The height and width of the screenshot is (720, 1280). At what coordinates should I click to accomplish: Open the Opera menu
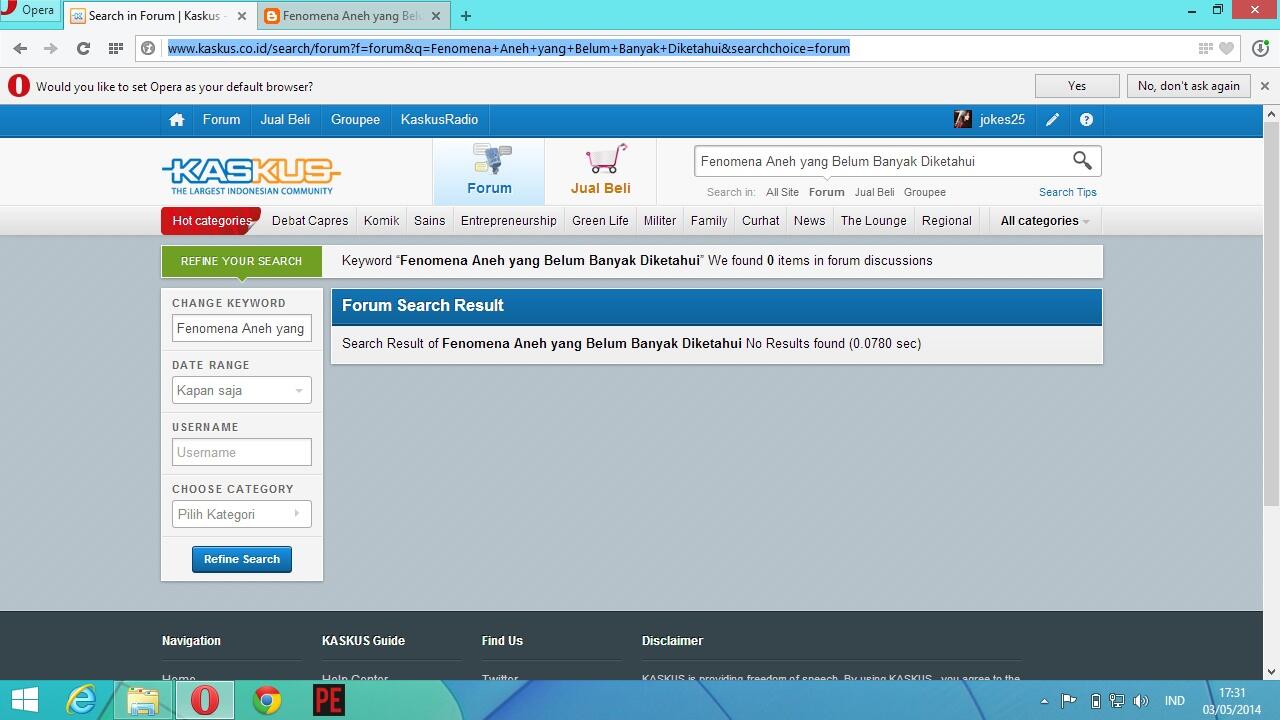pos(30,11)
